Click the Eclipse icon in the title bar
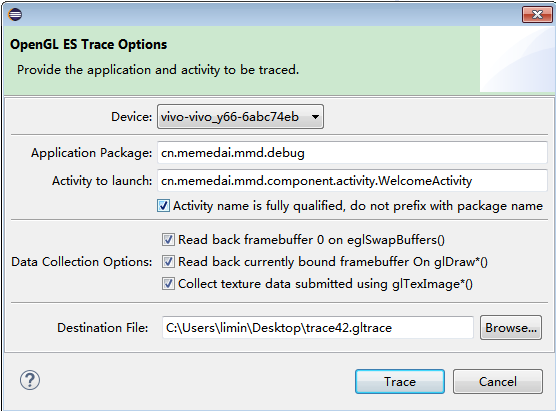556x411 pixels. [15, 15]
